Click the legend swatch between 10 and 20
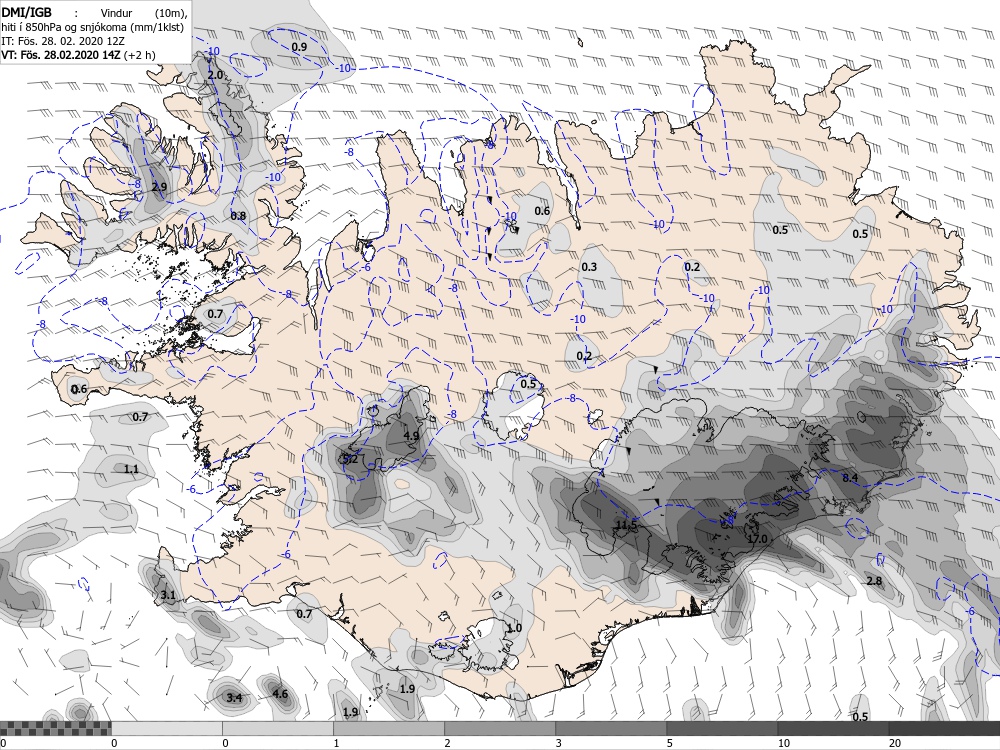The image size is (1000, 750). point(832,728)
